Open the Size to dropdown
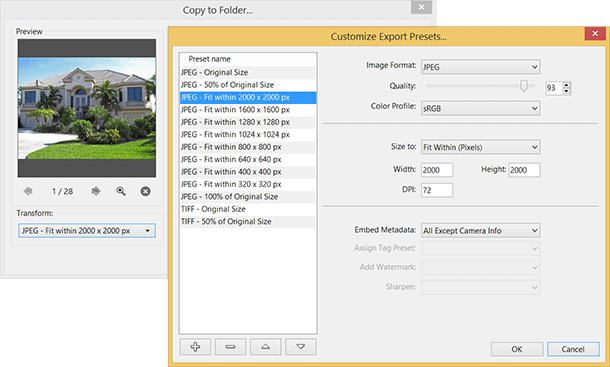Viewport: 610px width, 367px height. click(480, 147)
